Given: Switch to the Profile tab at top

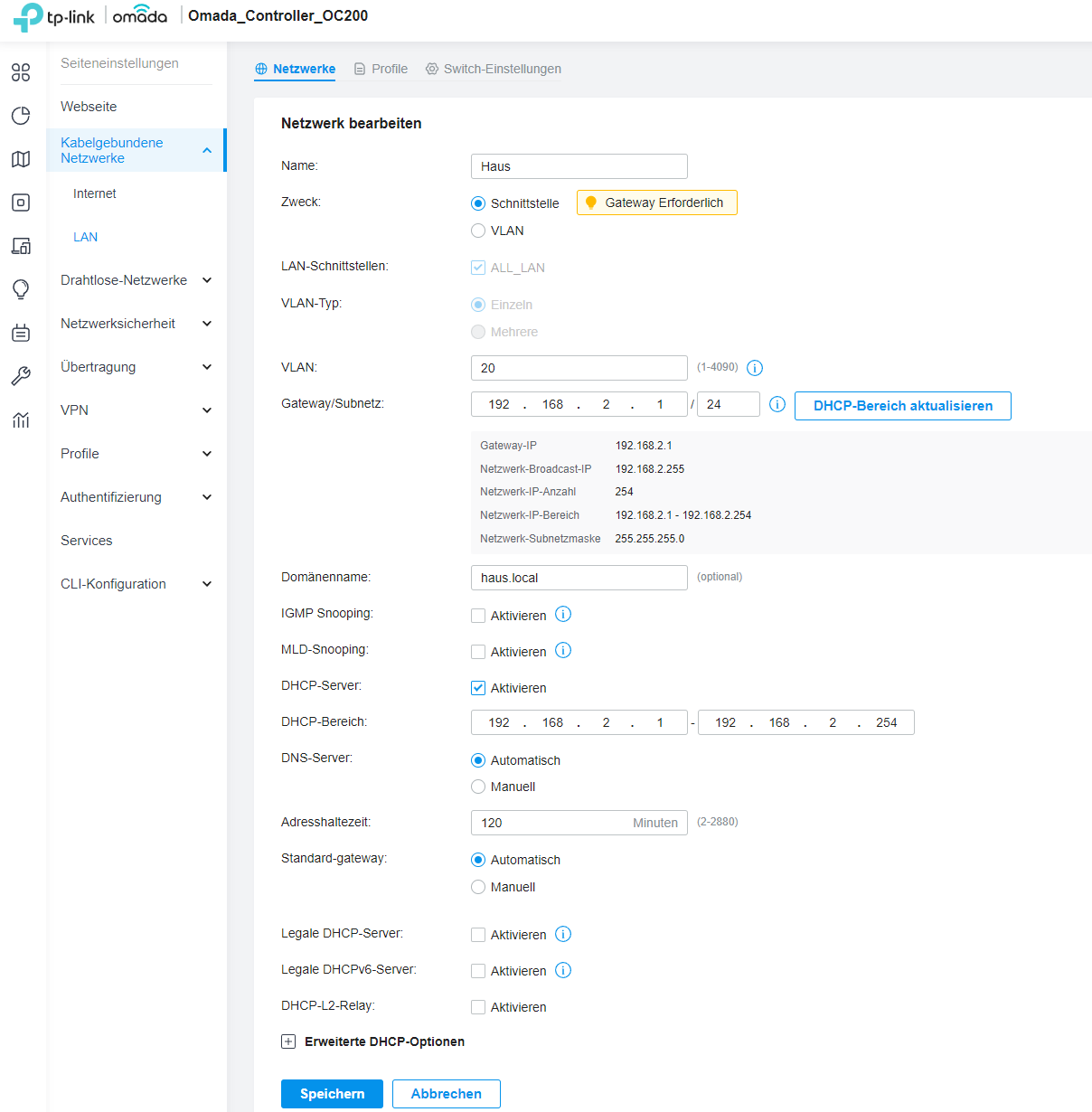Looking at the screenshot, I should [x=381, y=69].
